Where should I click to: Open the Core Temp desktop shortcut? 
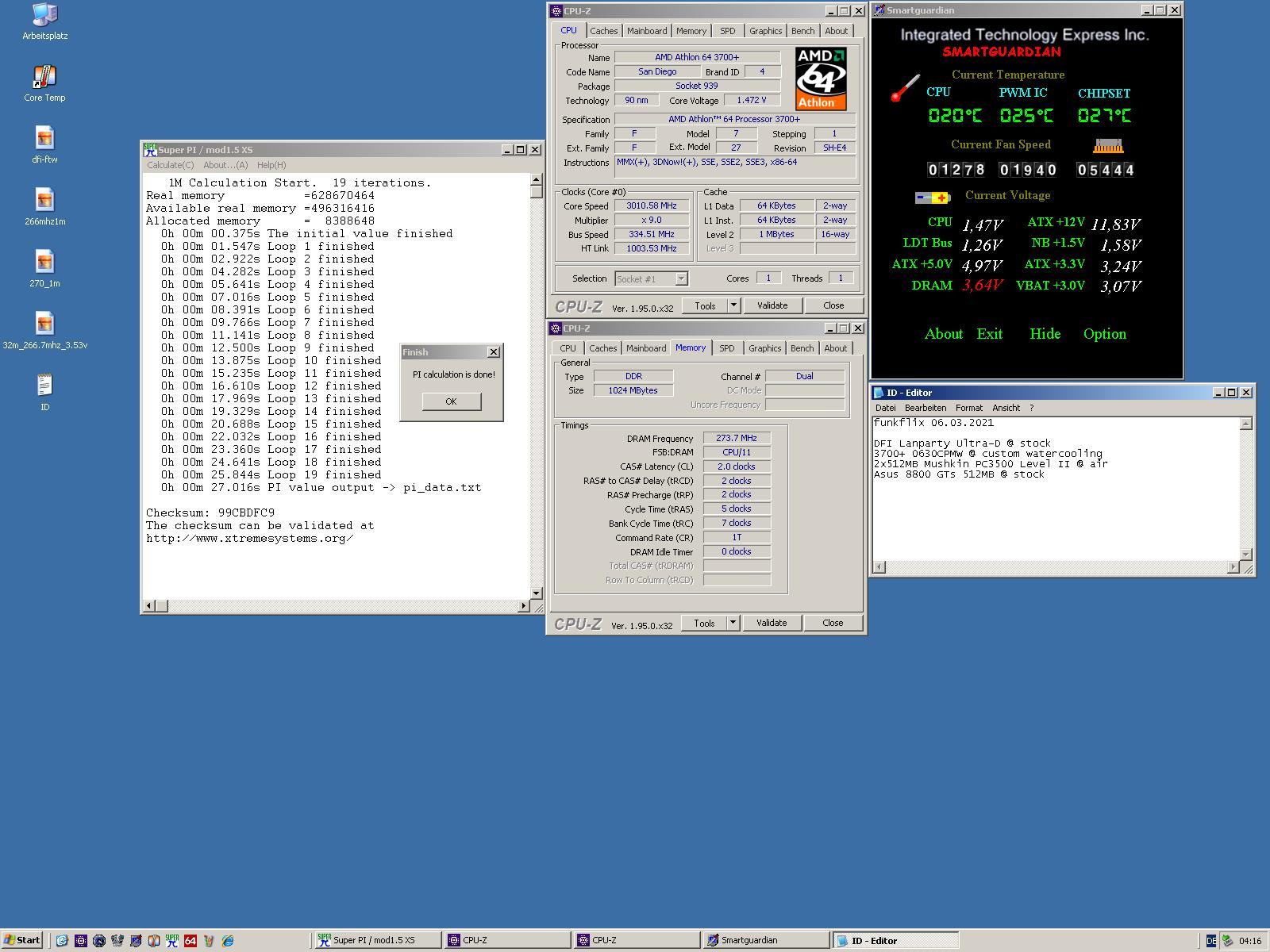click(44, 83)
